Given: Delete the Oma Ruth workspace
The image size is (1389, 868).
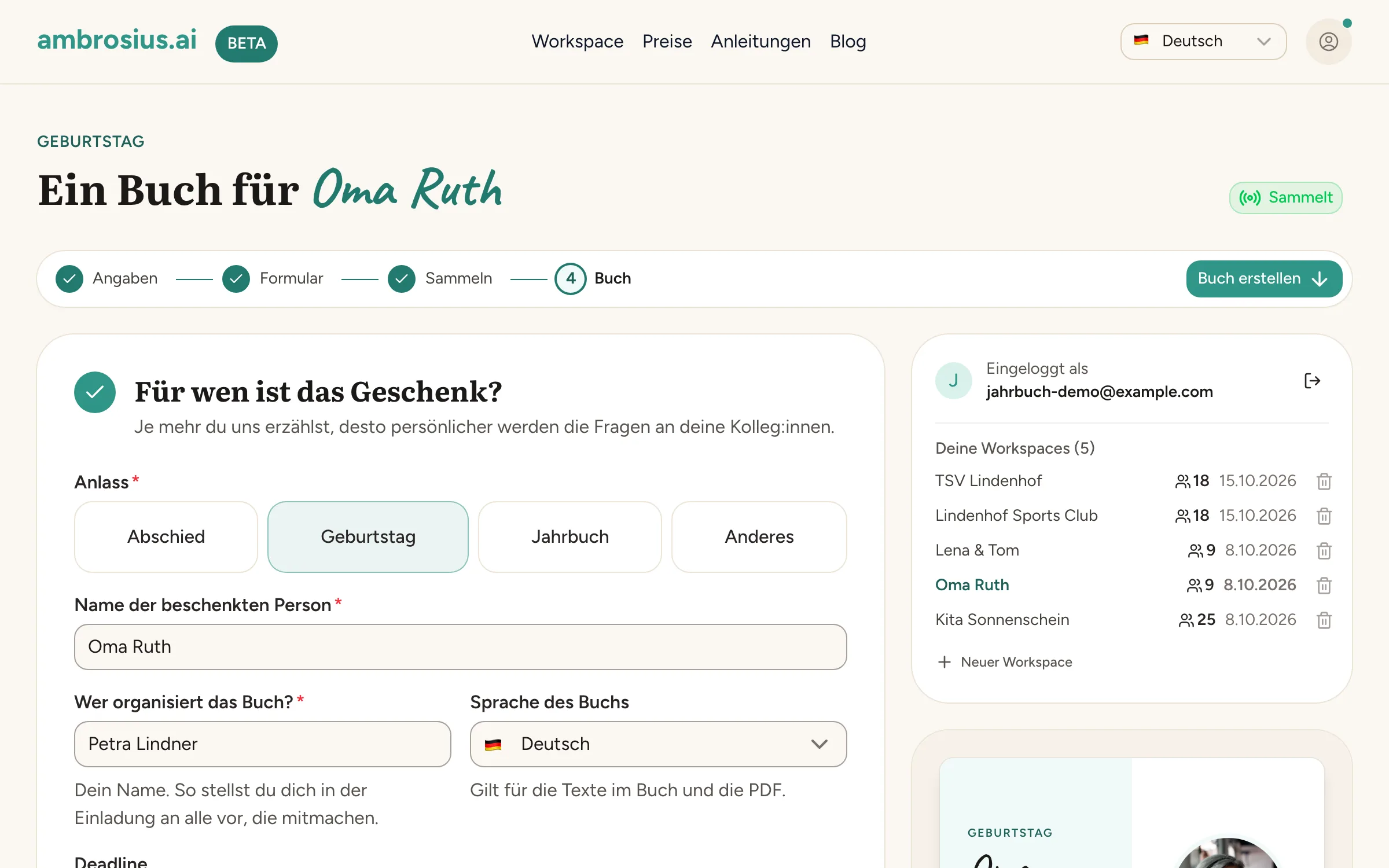Looking at the screenshot, I should pos(1324,586).
